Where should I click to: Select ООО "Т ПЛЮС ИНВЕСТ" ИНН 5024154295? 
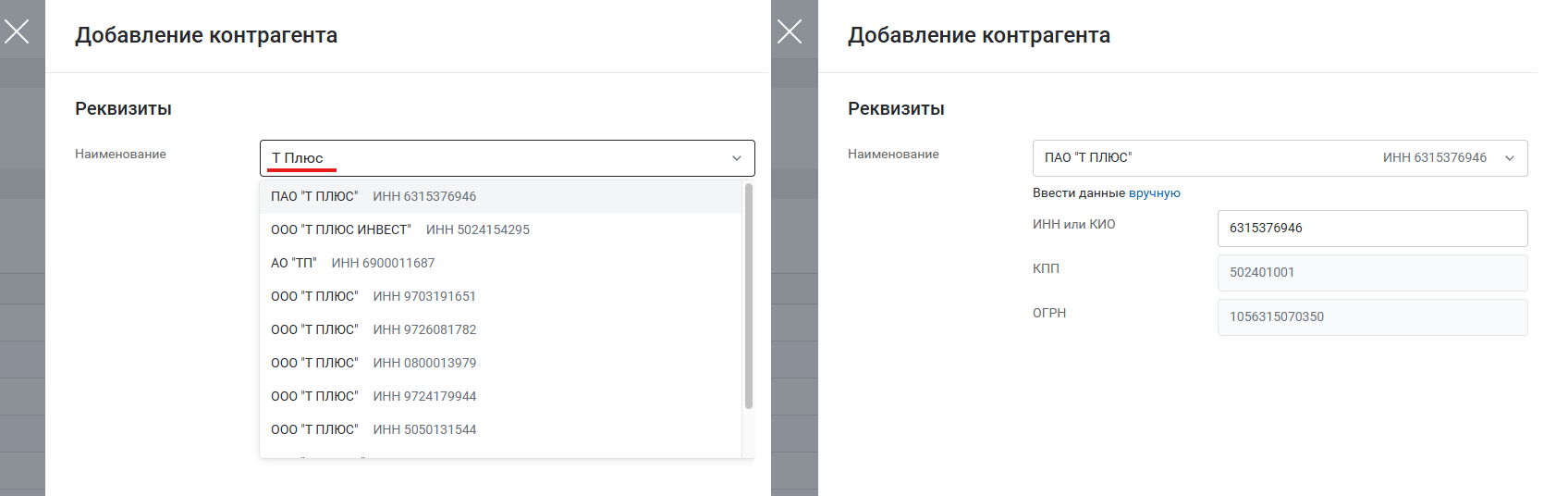pyautogui.click(x=500, y=229)
